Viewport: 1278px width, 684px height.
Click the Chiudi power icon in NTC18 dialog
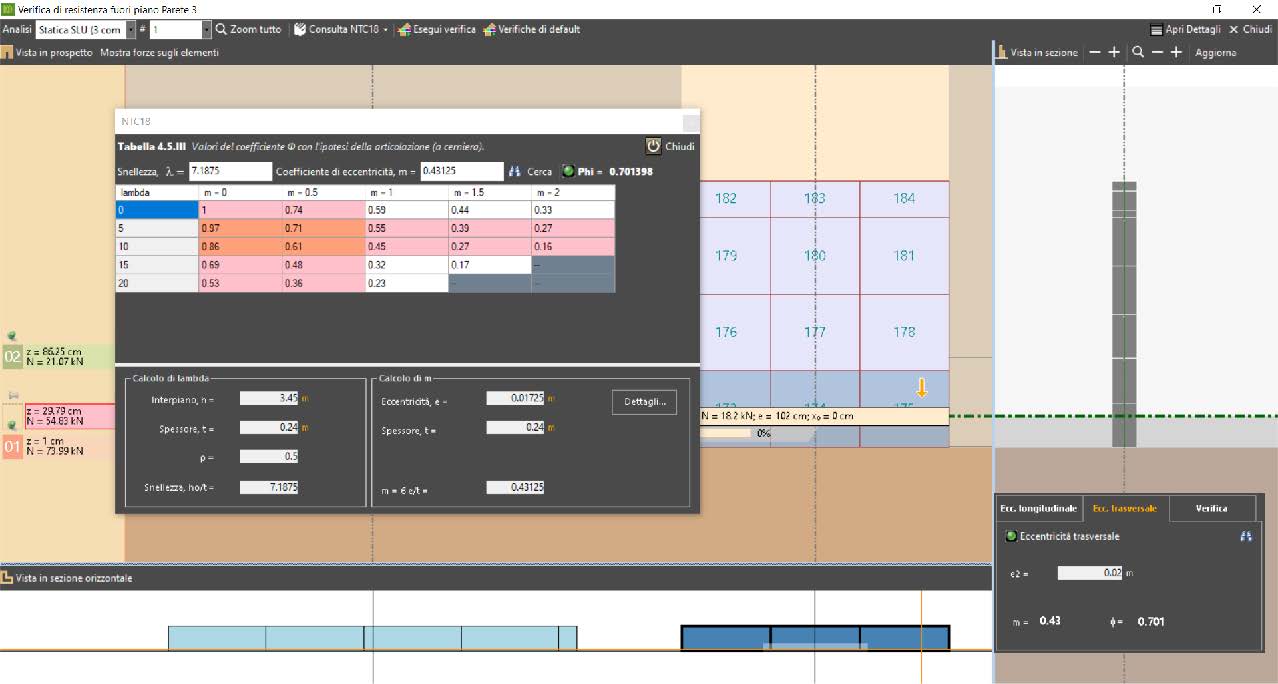653,146
